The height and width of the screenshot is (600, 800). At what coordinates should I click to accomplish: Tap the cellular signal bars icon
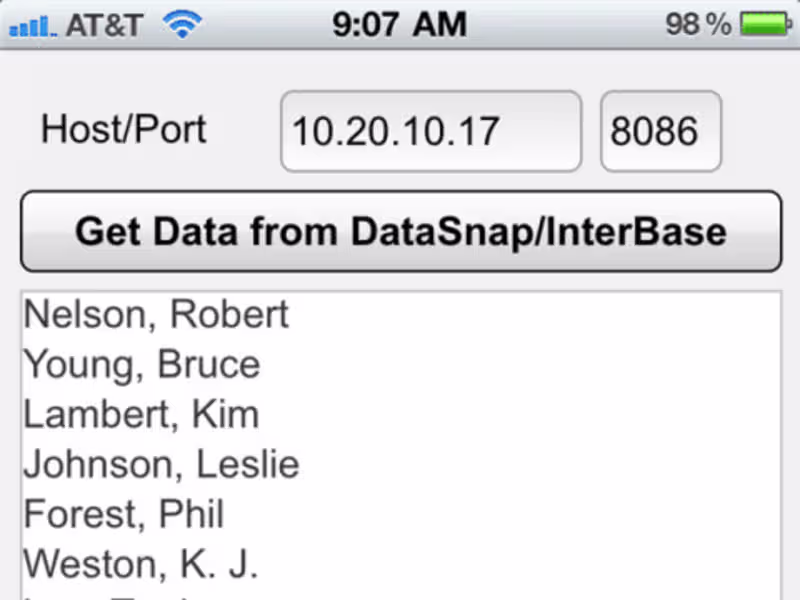(31, 26)
